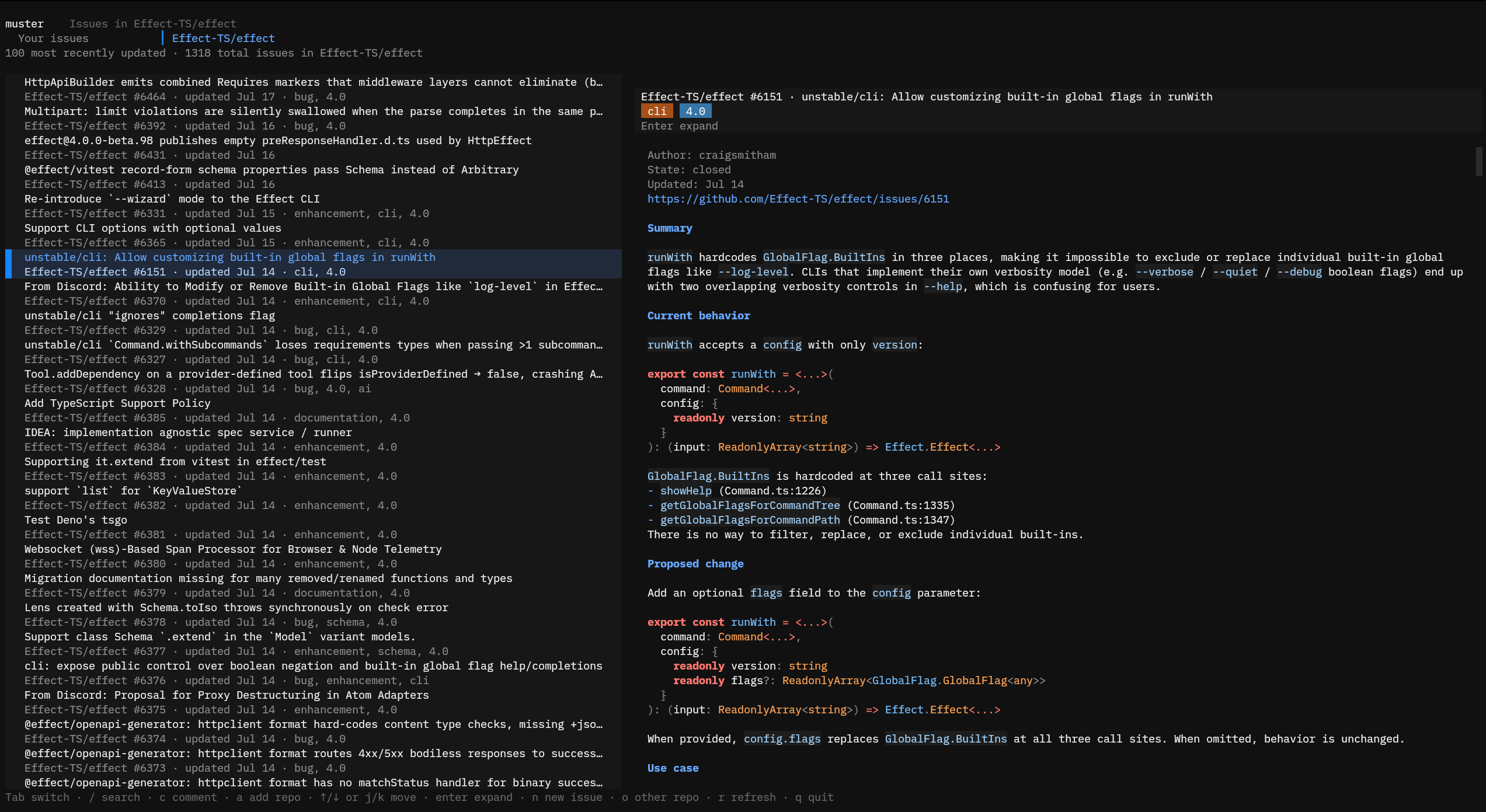Screen dimensions: 1486x812
Task: Select empty preResponseHandler.d.ts issue
Action: 314,148
